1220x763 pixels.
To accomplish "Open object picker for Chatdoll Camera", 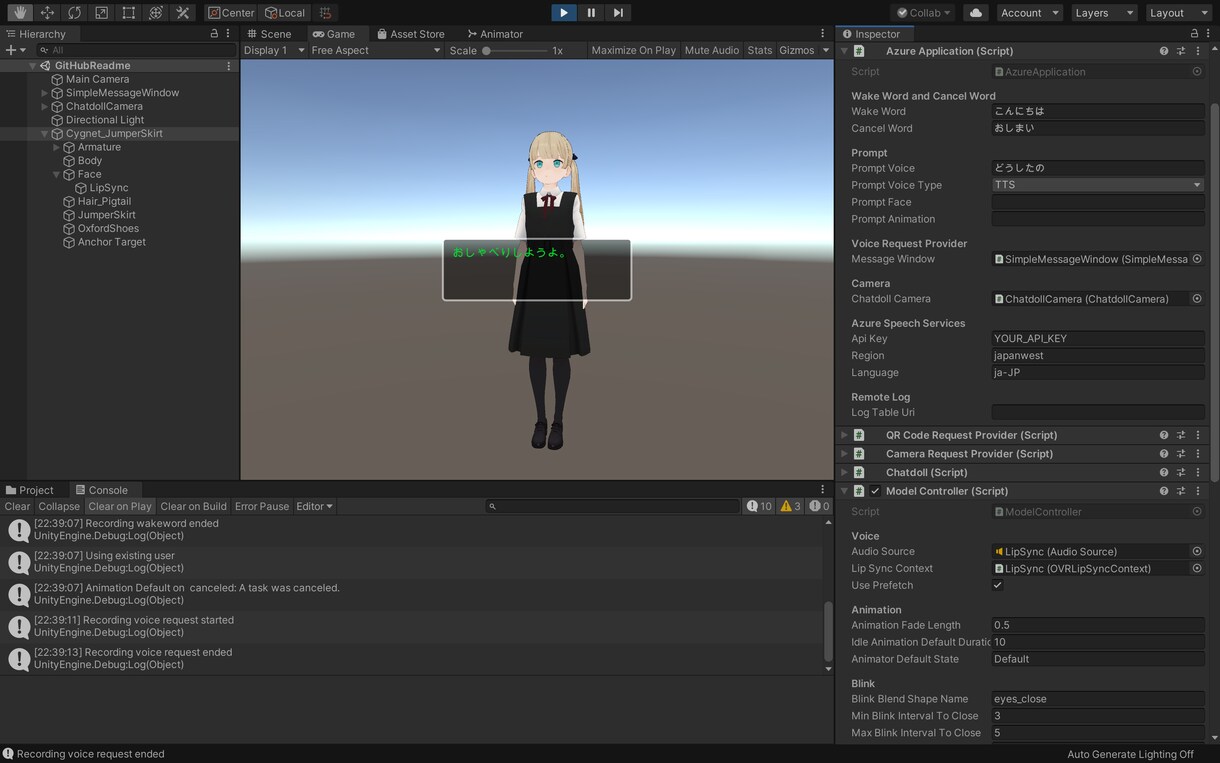I will click(1197, 299).
